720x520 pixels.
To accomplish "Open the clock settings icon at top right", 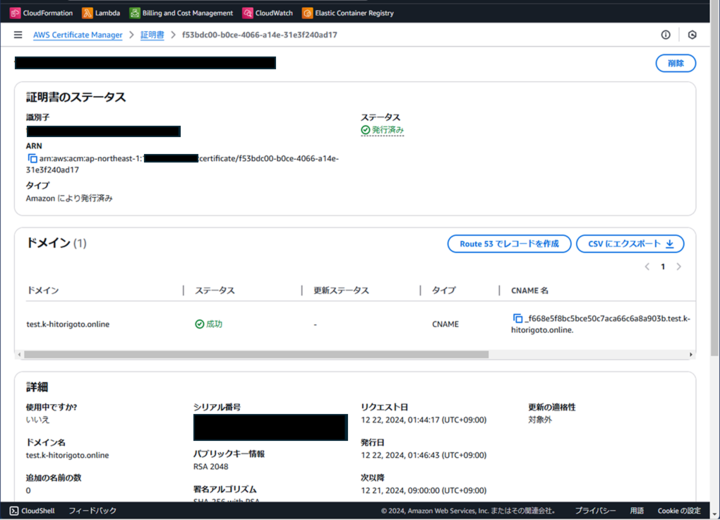I will (692, 35).
